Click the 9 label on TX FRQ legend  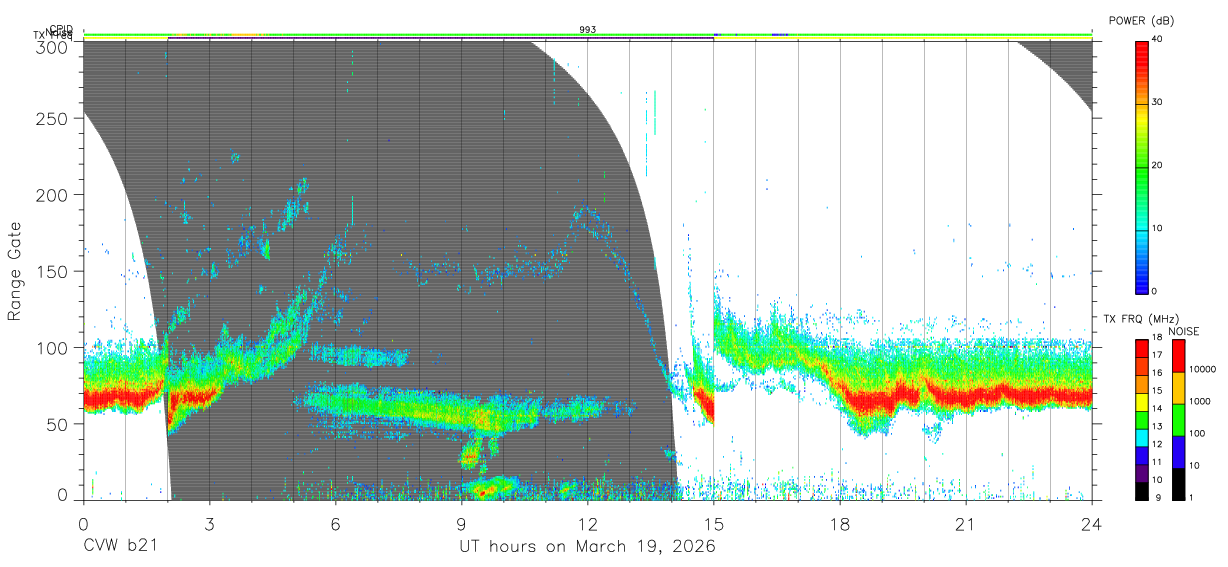(x=1156, y=497)
